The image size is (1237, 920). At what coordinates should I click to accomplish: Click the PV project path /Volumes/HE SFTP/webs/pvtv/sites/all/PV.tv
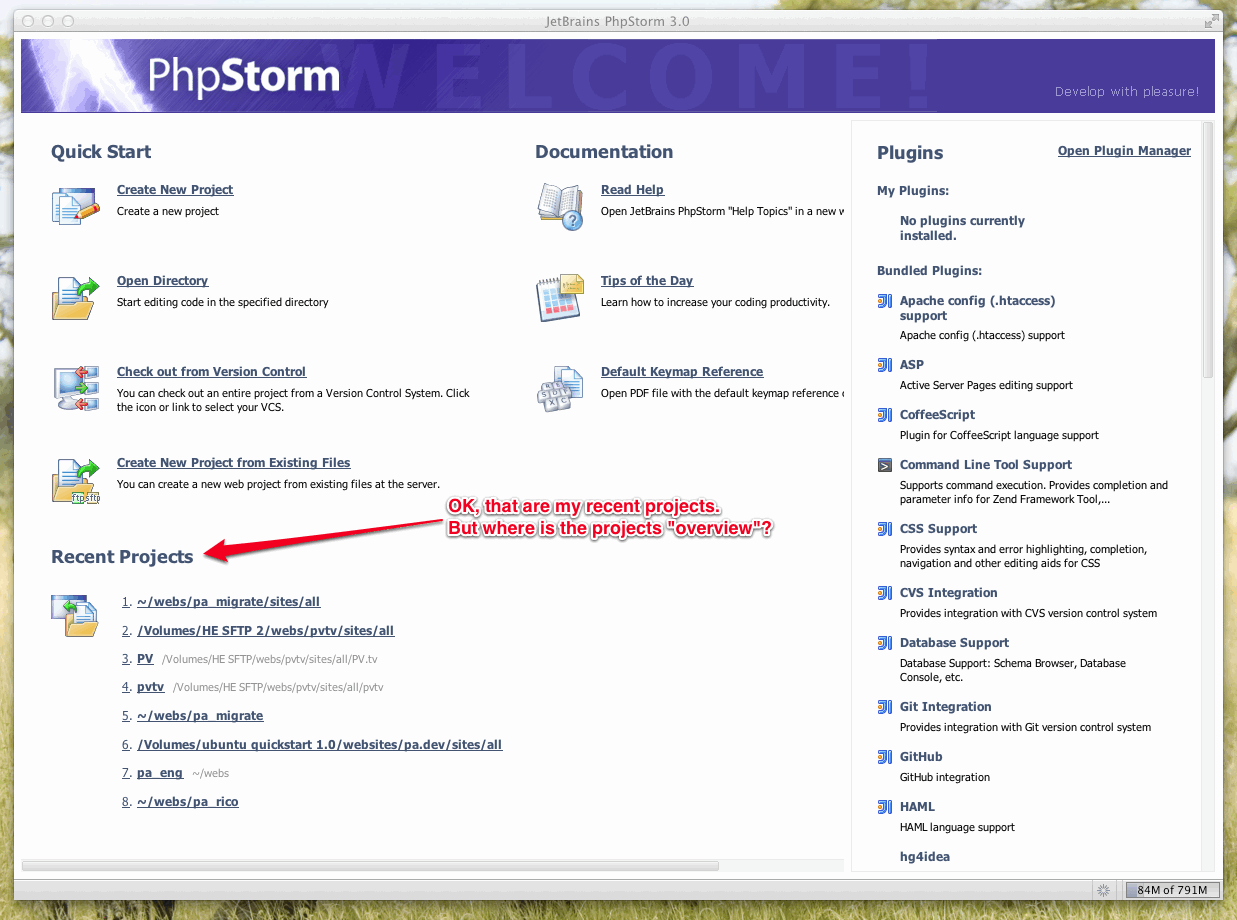[270, 660]
